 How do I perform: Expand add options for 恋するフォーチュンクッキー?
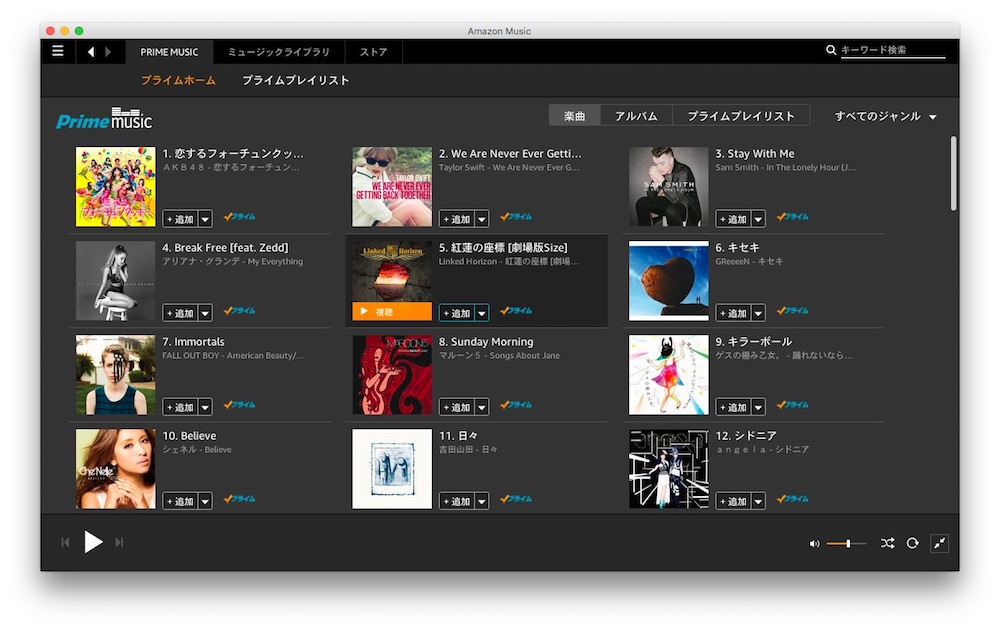(205, 219)
